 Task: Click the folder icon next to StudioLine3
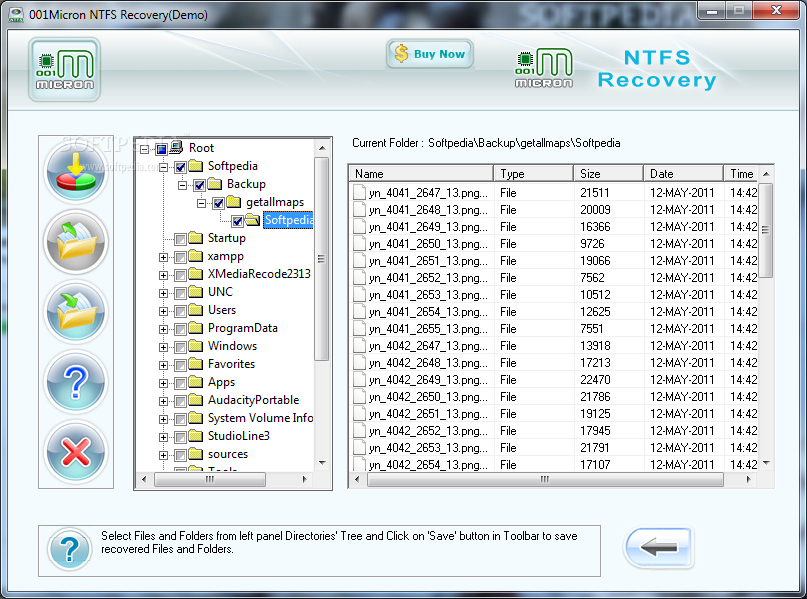pos(196,435)
